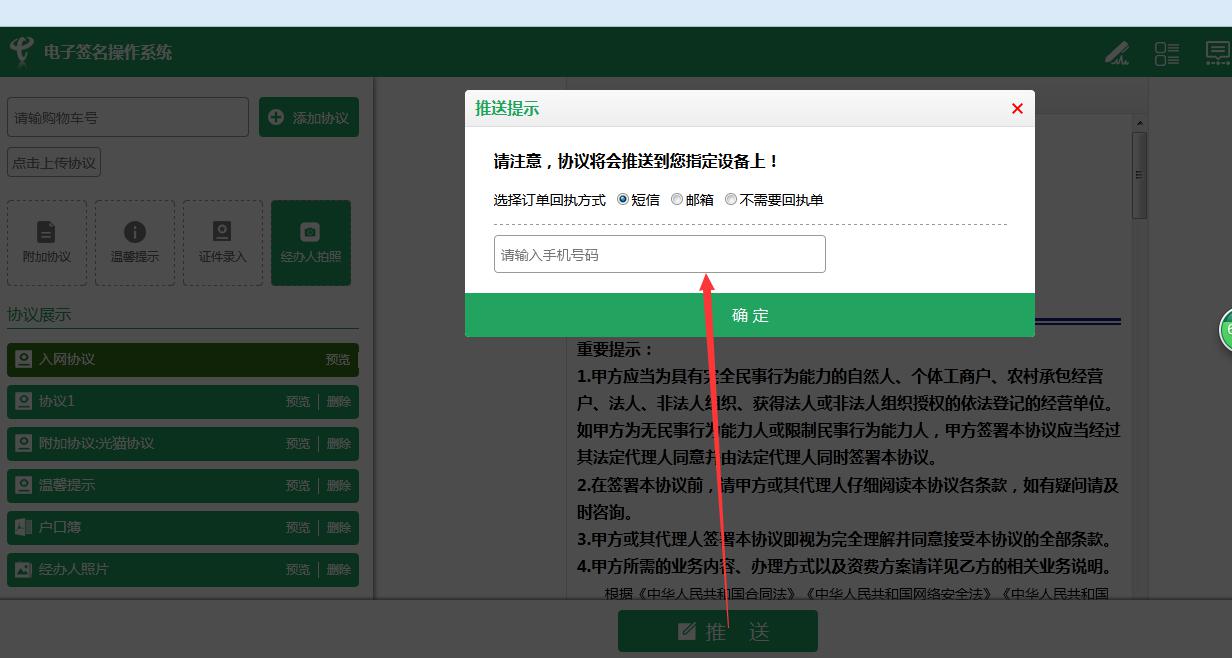The height and width of the screenshot is (658, 1232).
Task: Open the 附加协议 document tile
Action: (47, 242)
